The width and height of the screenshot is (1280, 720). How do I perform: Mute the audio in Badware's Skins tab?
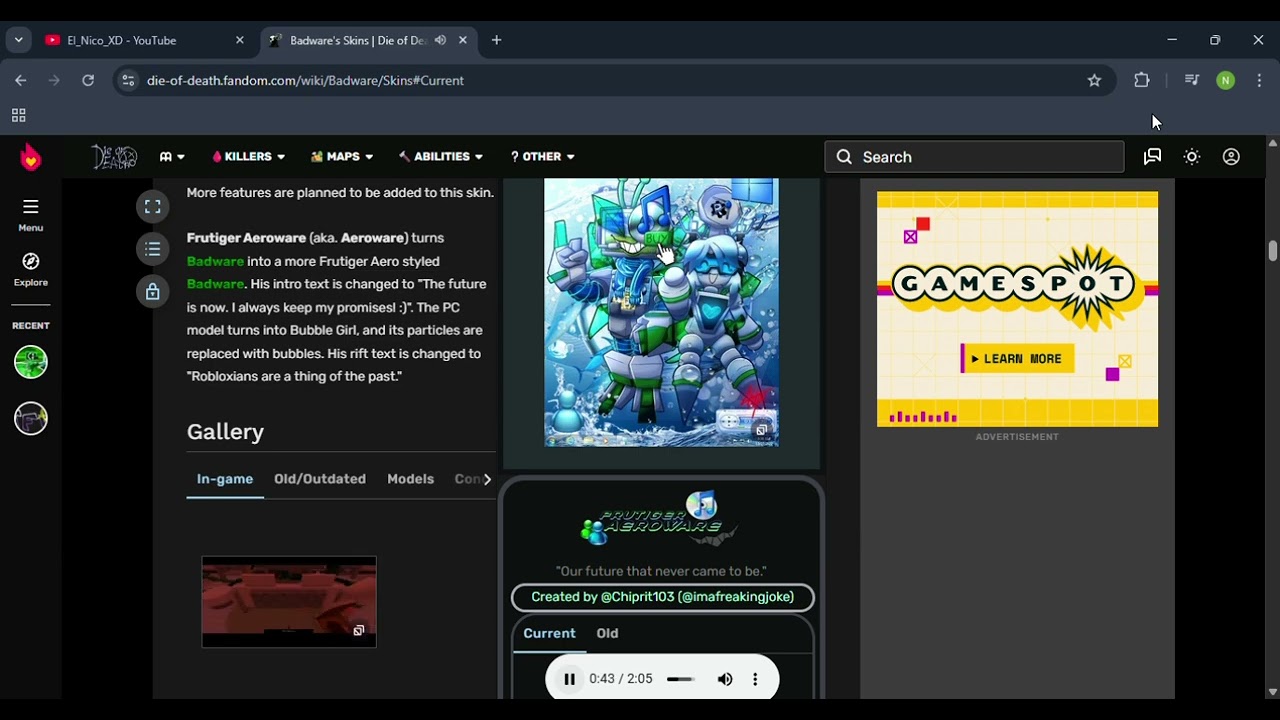pyautogui.click(x=440, y=40)
